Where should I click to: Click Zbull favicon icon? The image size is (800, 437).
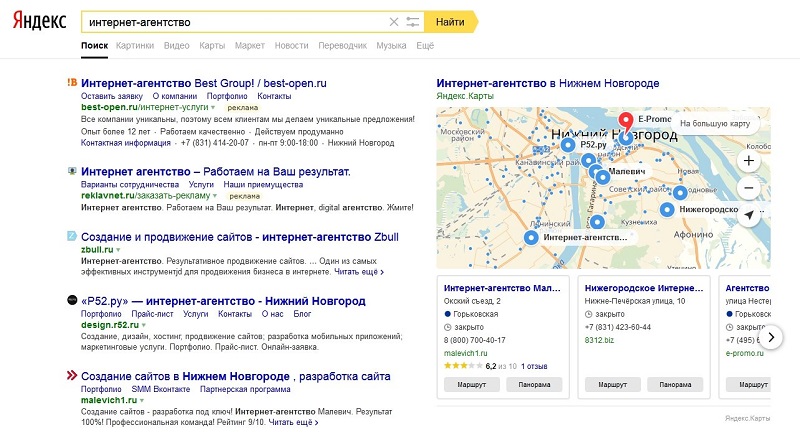pos(72,236)
